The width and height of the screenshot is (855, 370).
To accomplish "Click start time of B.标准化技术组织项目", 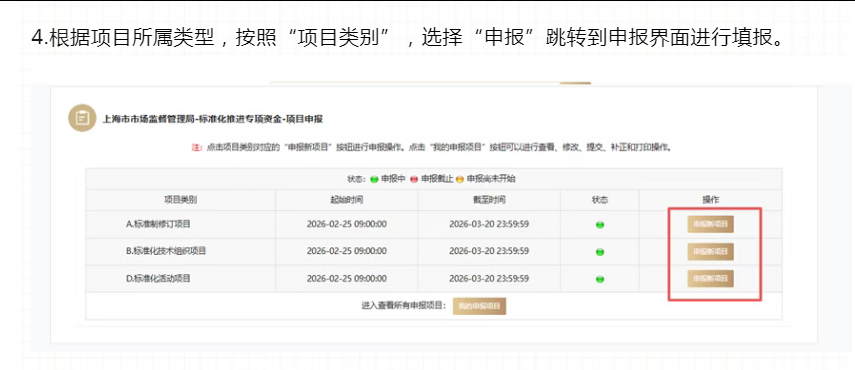I will (x=347, y=251).
